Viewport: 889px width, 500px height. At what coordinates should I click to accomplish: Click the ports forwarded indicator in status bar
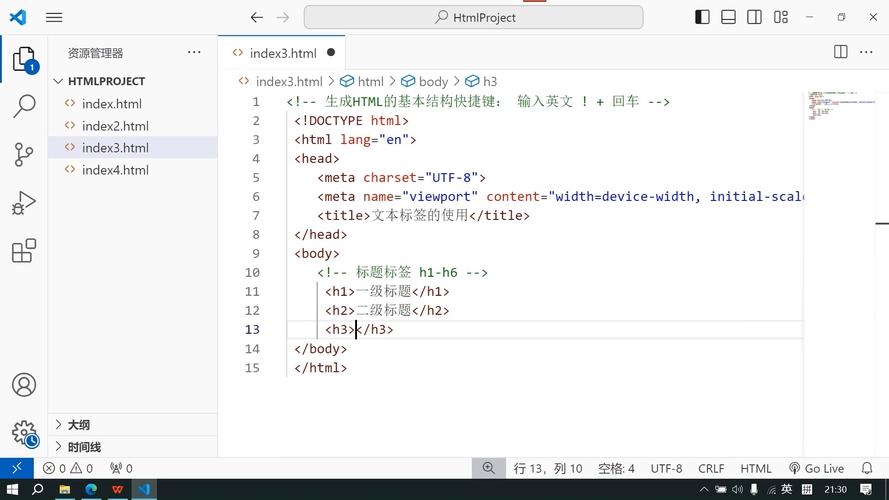(x=121, y=468)
